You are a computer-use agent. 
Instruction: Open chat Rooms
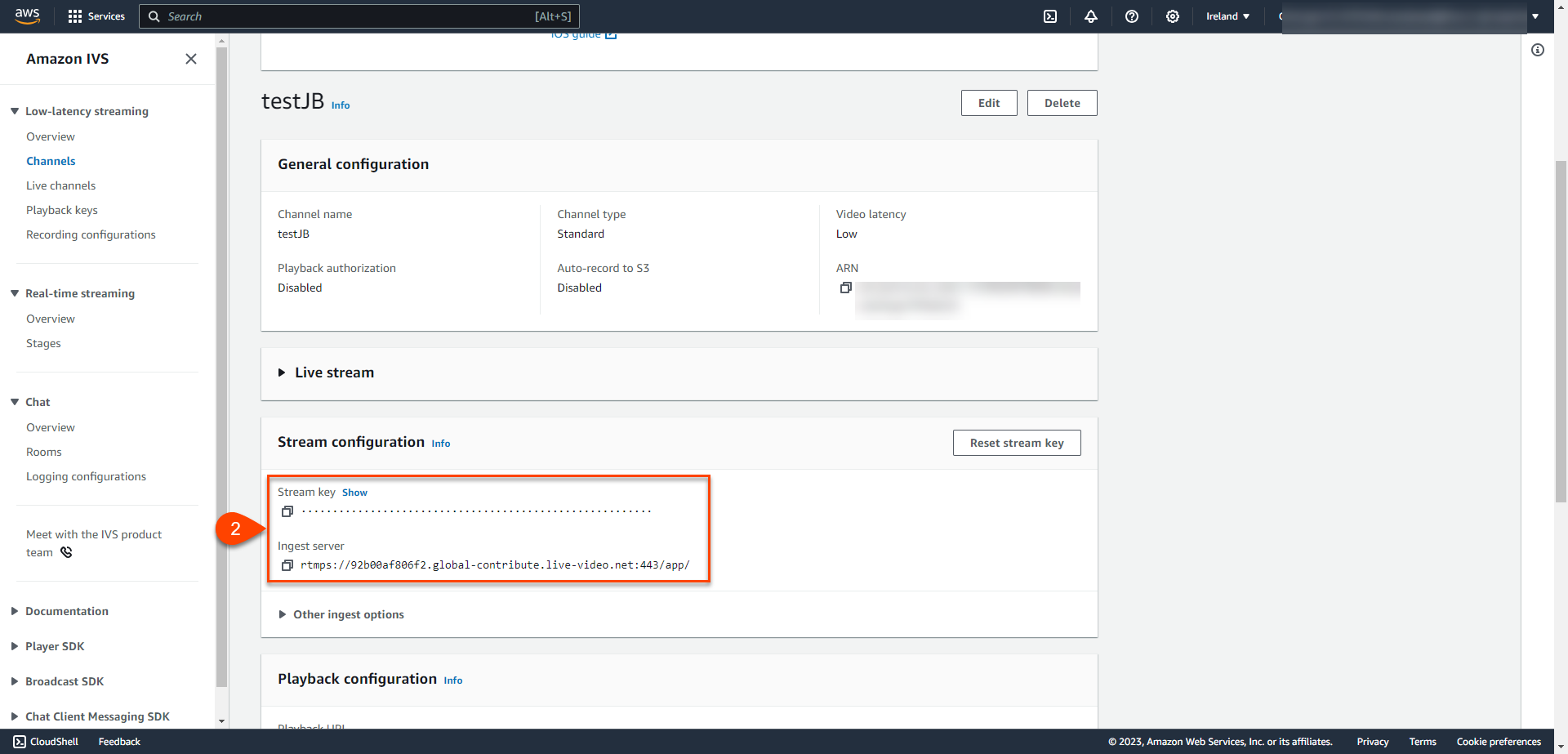(44, 452)
